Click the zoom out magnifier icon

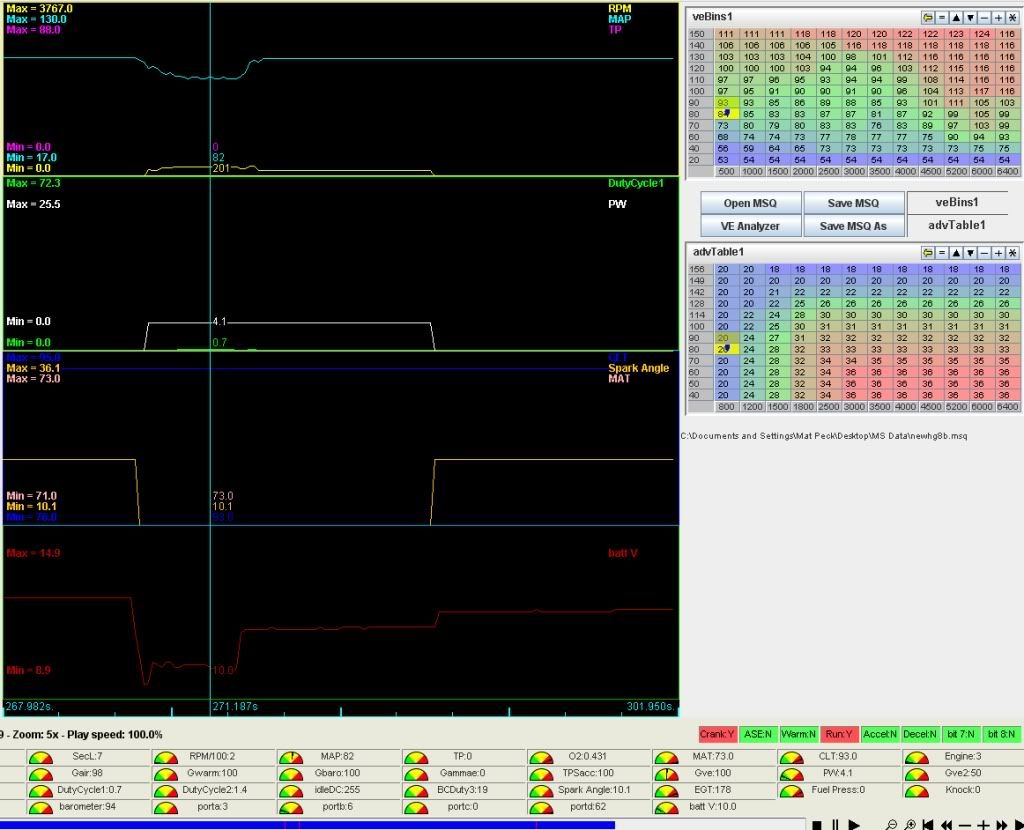(x=891, y=824)
